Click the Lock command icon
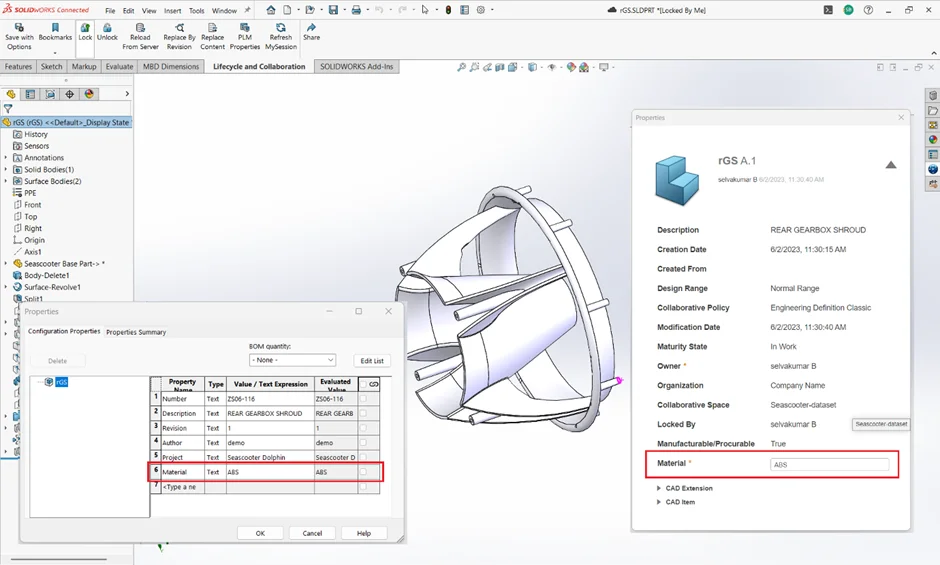 (x=85, y=28)
